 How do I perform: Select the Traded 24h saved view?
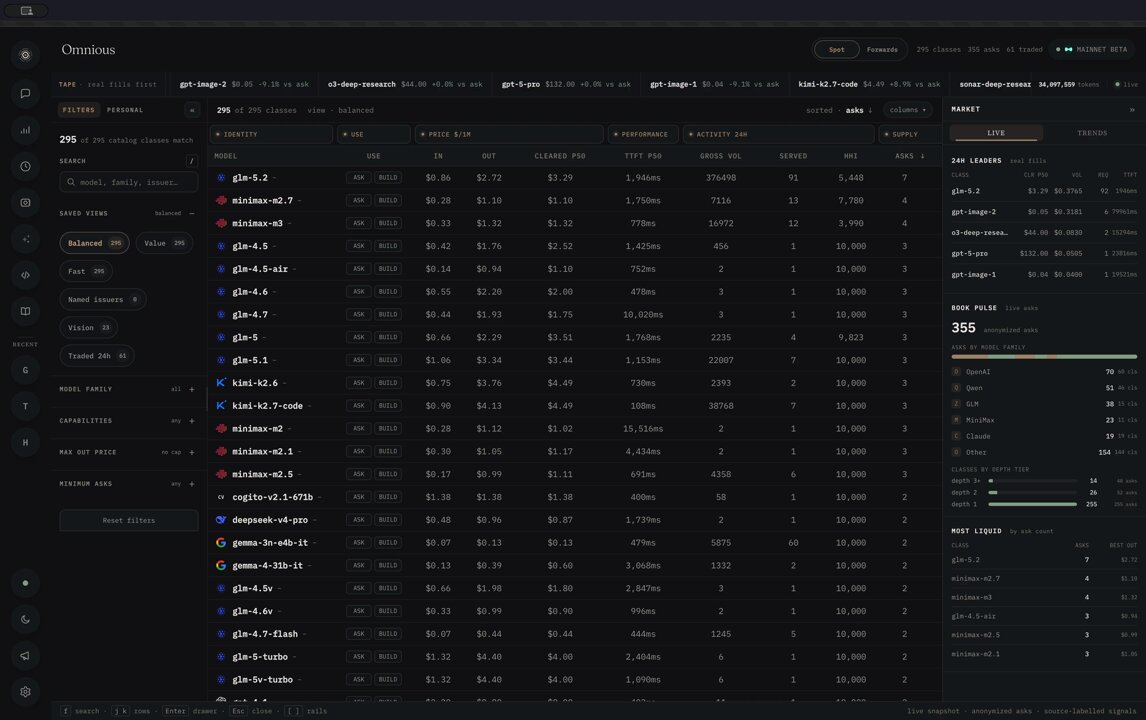[96, 356]
